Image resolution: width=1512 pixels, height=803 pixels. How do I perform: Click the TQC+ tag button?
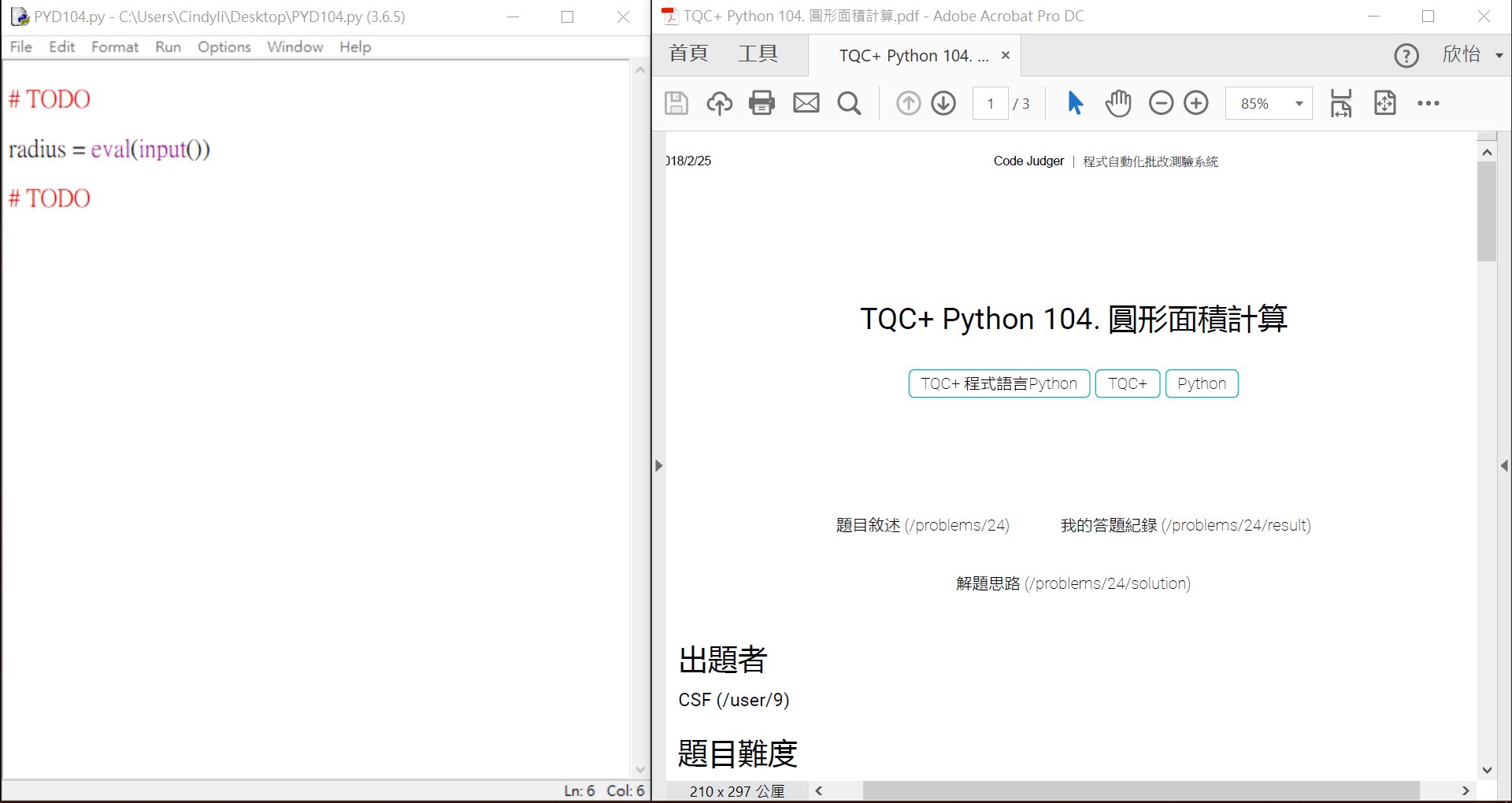tap(1128, 383)
